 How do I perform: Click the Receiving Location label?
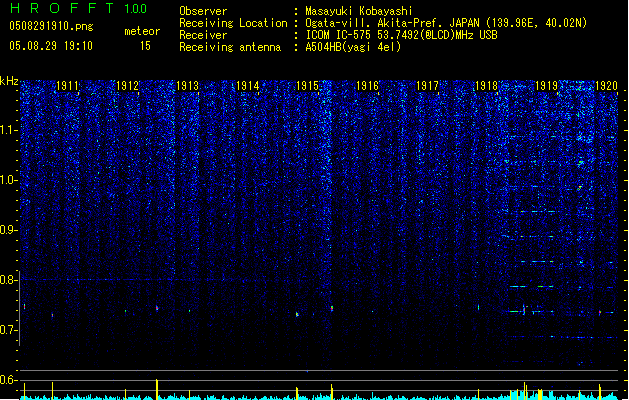pos(233,23)
